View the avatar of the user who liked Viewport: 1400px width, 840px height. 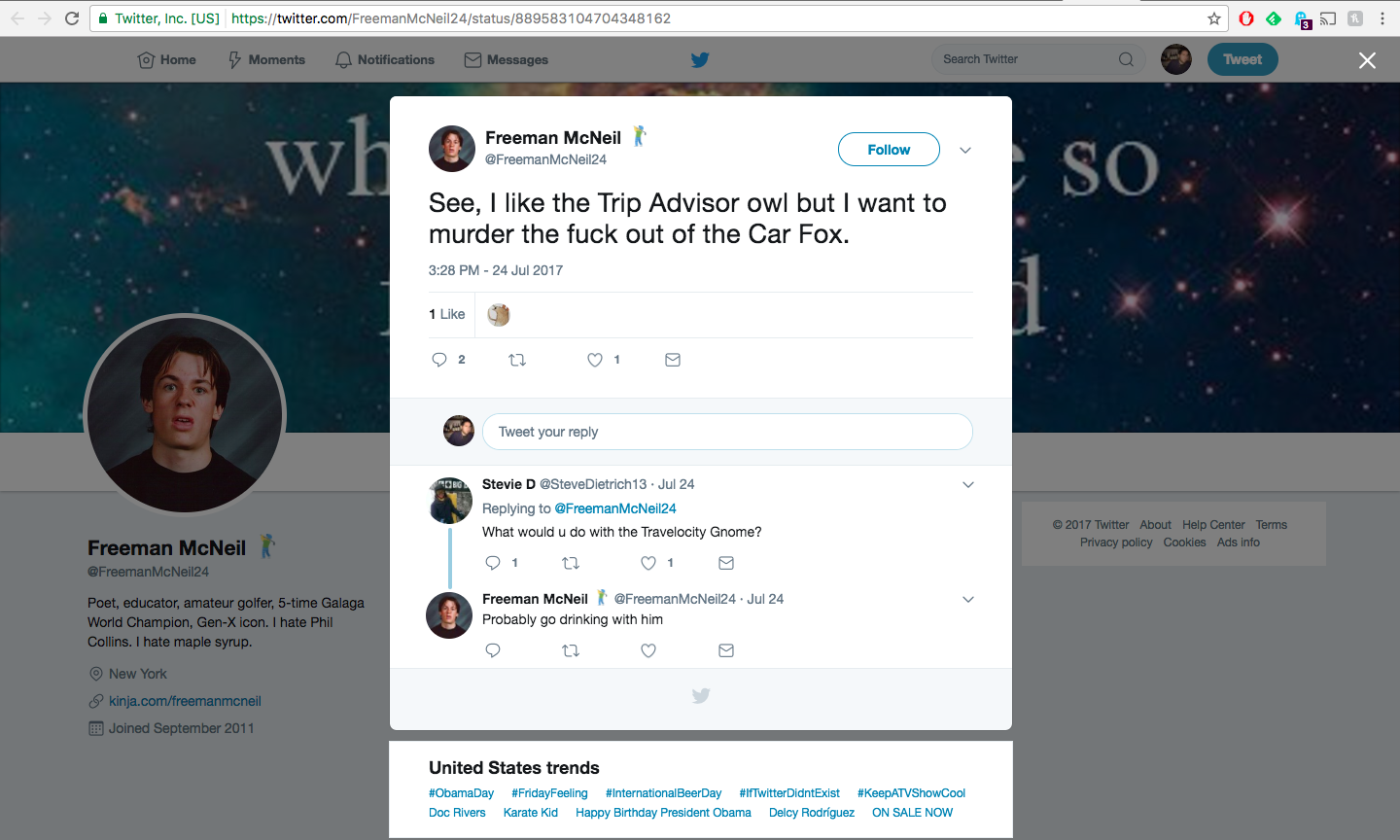point(499,314)
